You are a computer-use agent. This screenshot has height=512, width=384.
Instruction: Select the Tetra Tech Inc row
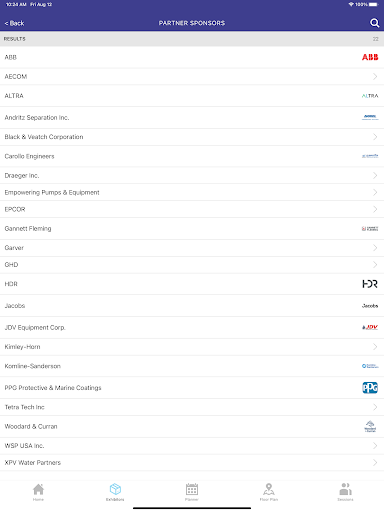(192, 407)
